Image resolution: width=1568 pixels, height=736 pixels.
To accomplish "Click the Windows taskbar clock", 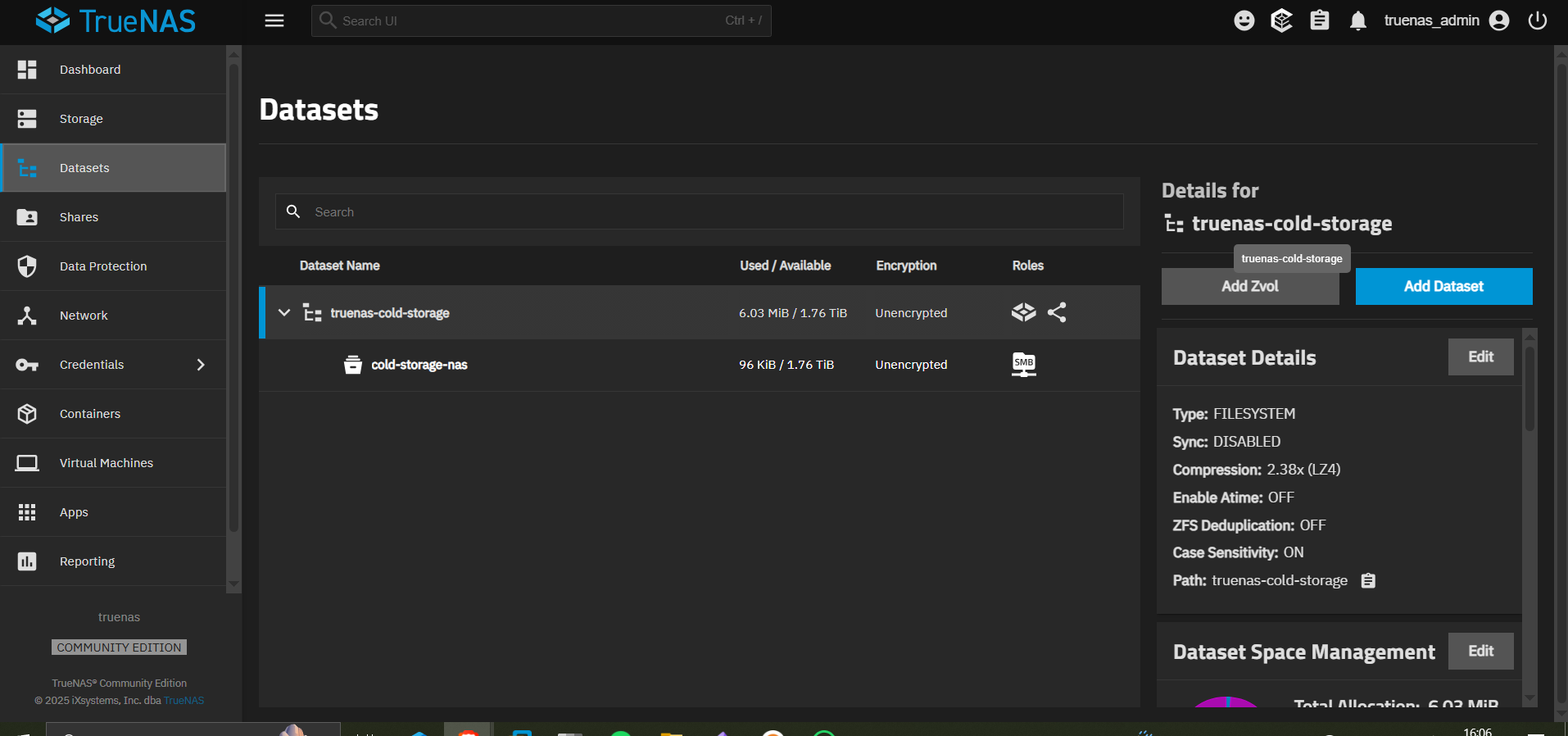I will pyautogui.click(x=1478, y=731).
